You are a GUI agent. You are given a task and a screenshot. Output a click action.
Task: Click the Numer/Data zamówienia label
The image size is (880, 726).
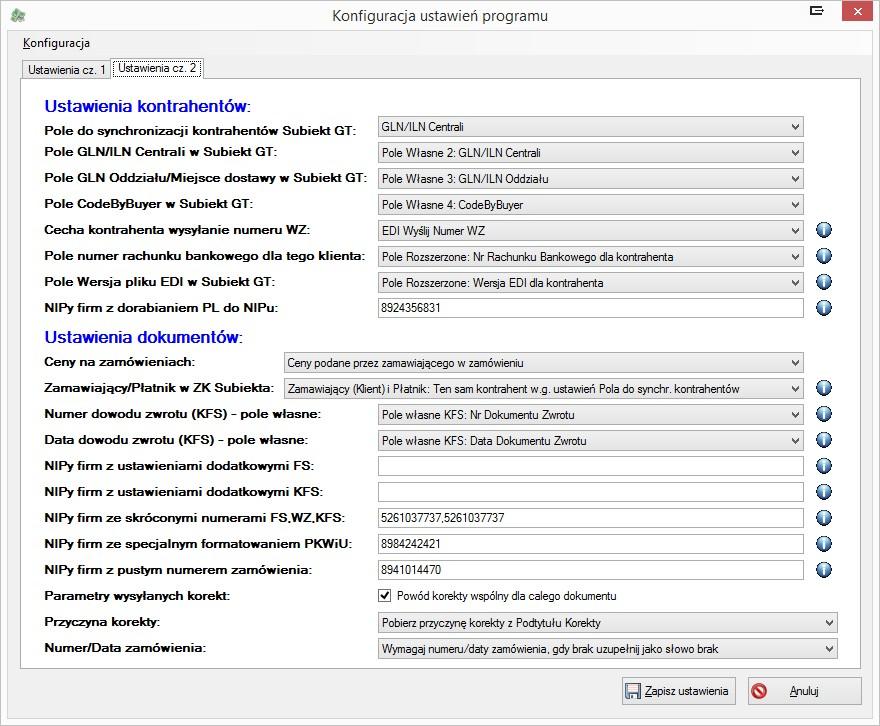point(125,648)
